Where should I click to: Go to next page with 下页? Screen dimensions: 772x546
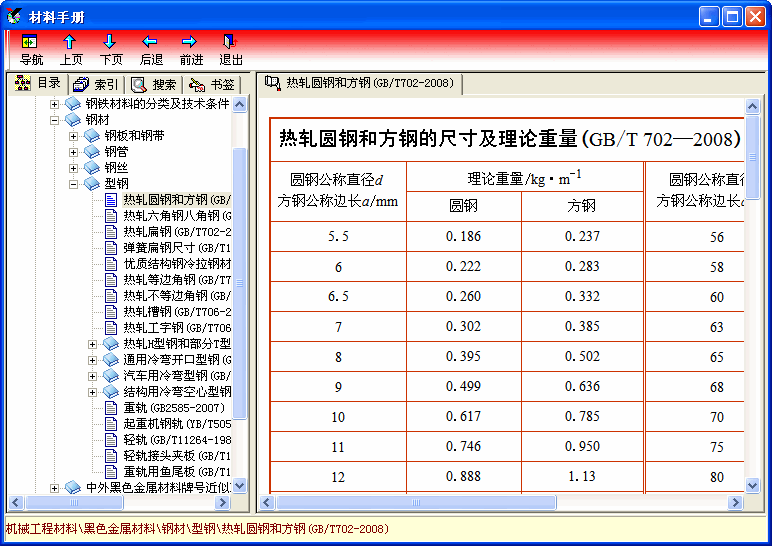coord(110,49)
